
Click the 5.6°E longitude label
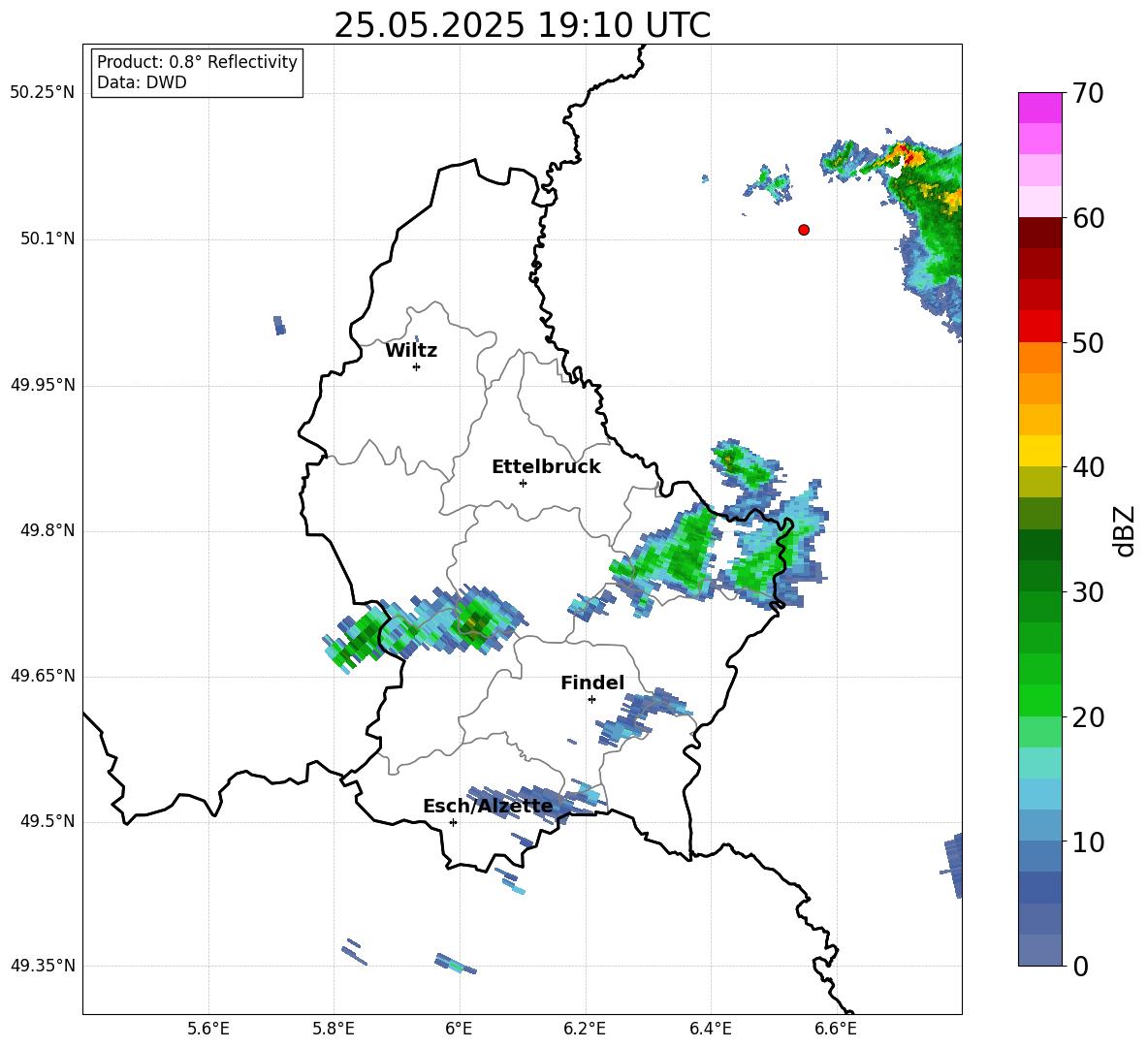208,1029
